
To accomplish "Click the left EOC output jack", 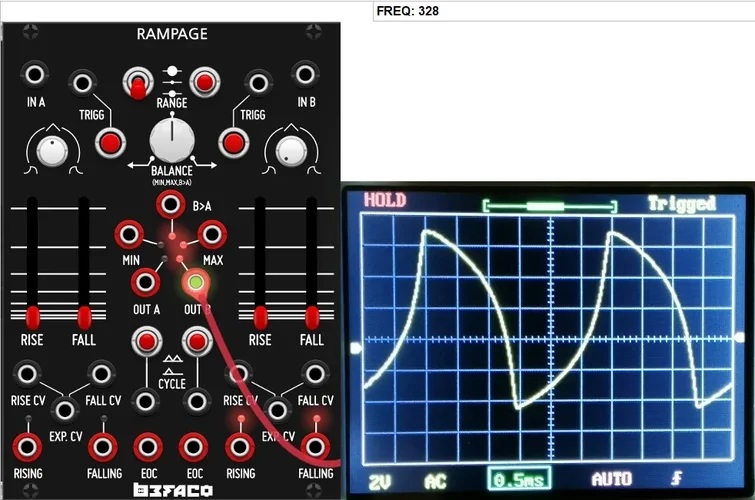I will (148, 447).
